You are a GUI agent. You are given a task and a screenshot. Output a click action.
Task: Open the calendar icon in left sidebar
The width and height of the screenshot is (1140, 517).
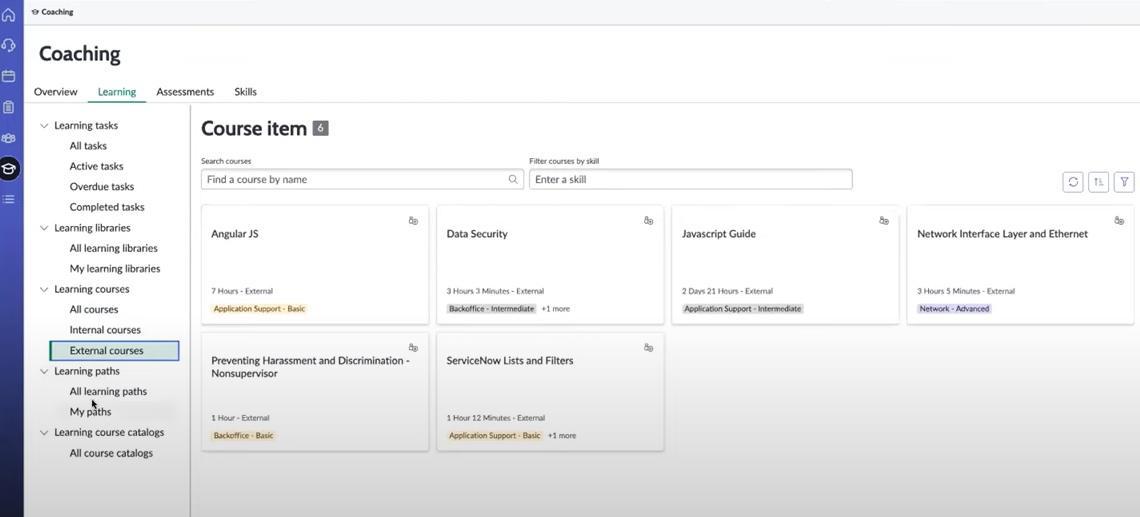9,76
